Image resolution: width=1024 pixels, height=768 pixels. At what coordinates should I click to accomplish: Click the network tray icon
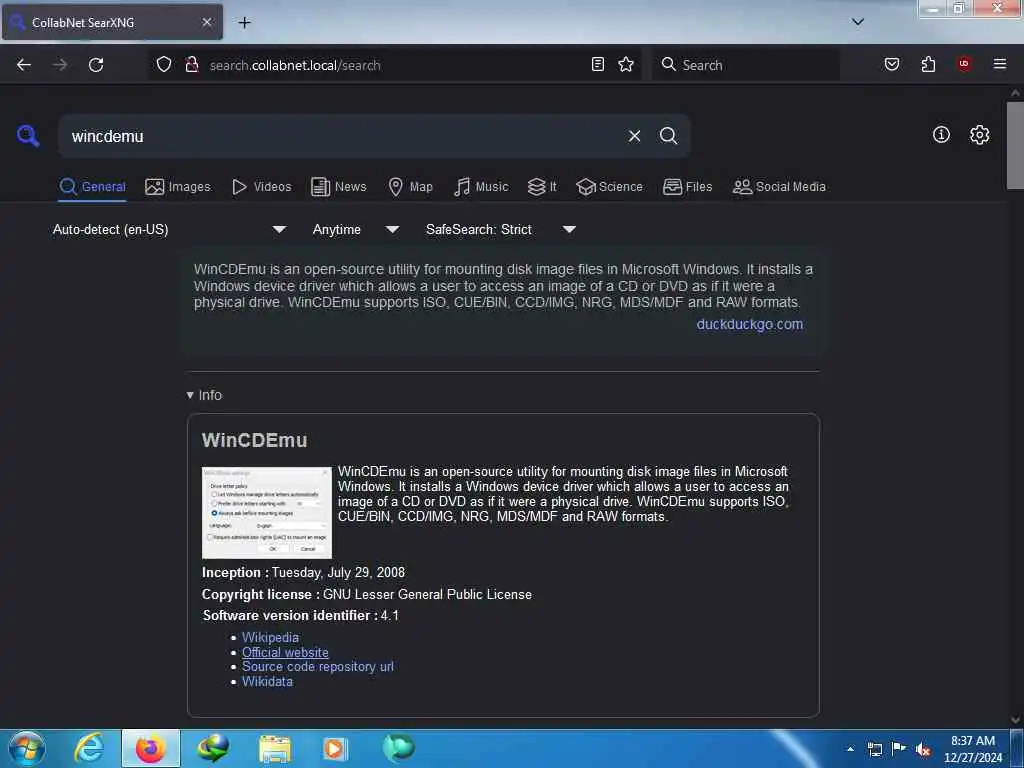click(x=874, y=749)
